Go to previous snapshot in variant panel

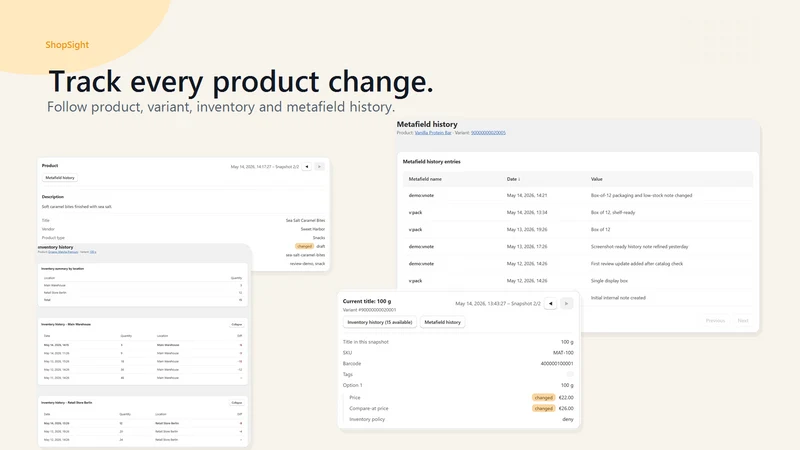tap(551, 304)
